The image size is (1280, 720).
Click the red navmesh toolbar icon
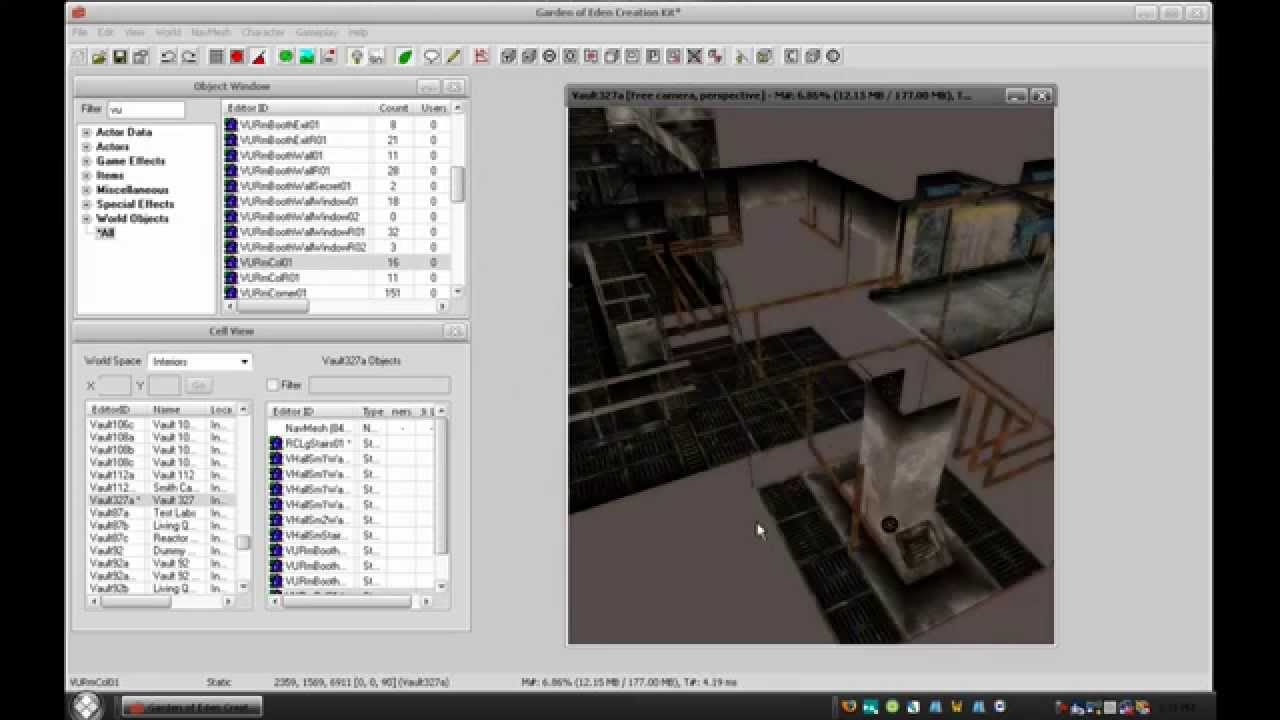481,57
